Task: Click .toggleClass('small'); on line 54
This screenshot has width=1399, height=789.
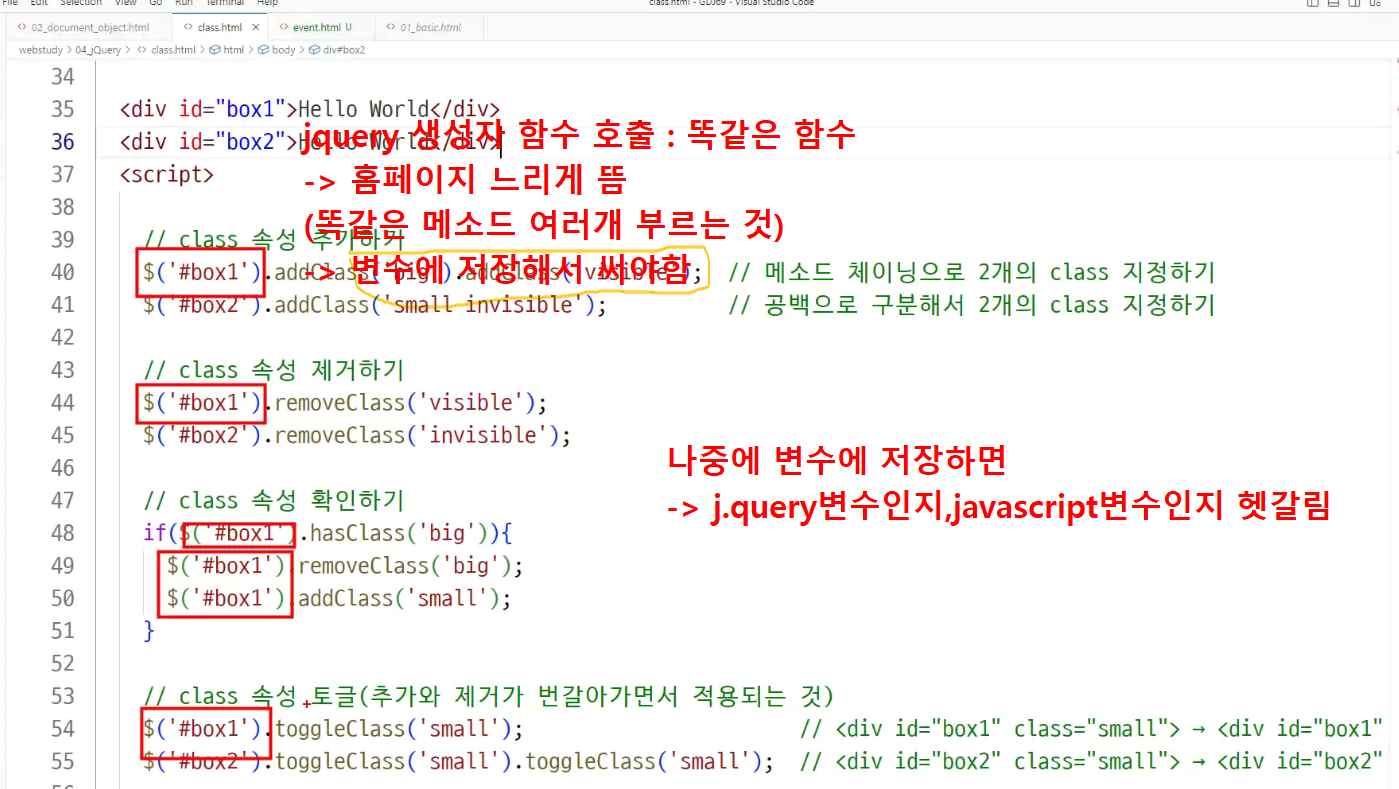Action: 393,729
